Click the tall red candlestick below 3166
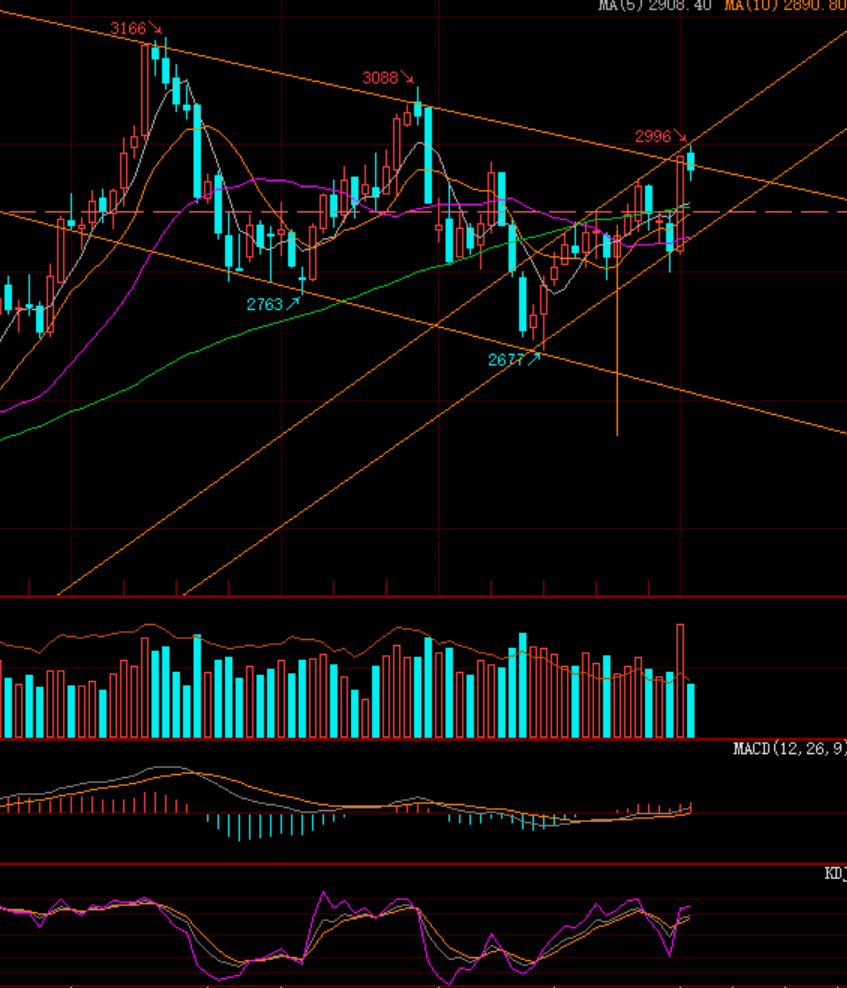The height and width of the screenshot is (988, 847). (x=145, y=91)
